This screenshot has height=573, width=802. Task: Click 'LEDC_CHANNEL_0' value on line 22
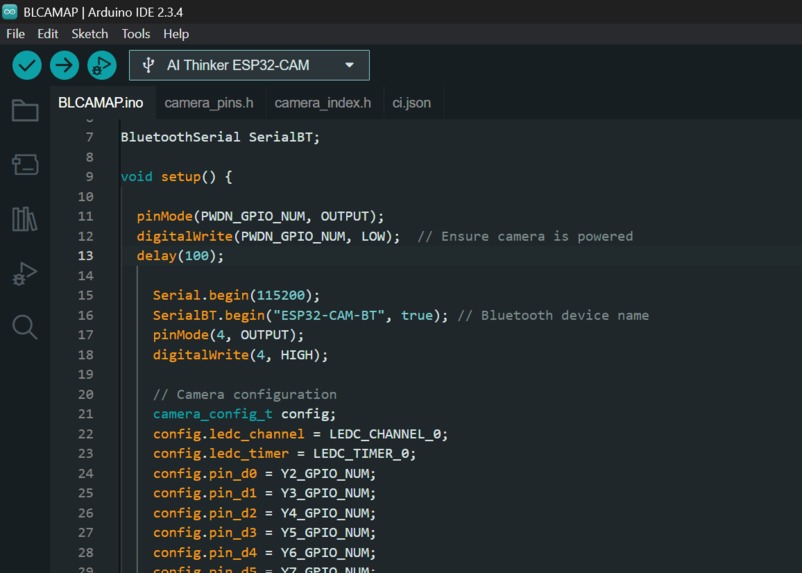pos(385,434)
